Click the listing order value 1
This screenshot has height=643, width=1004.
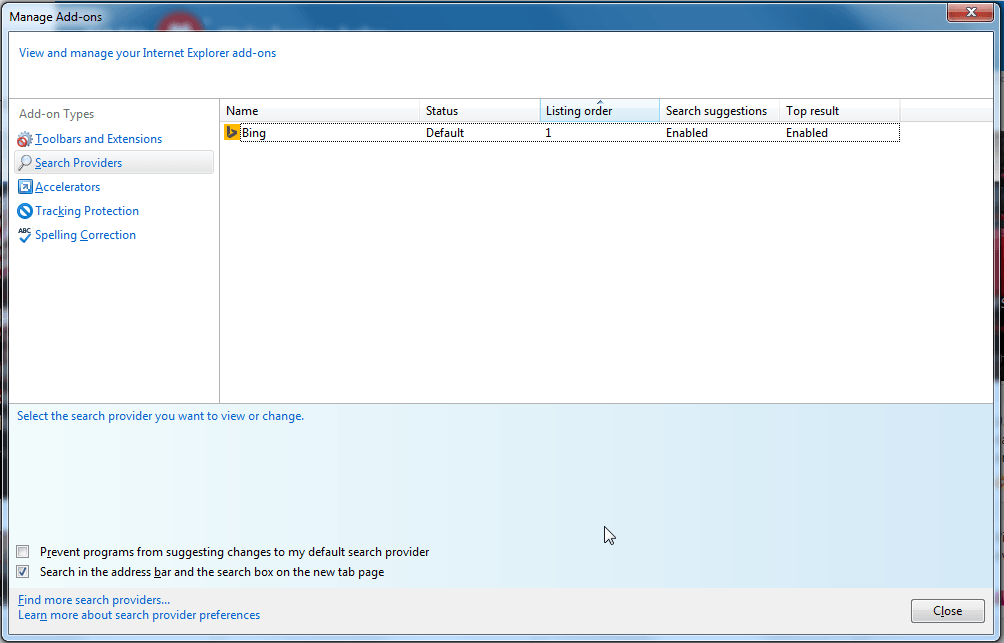[548, 133]
